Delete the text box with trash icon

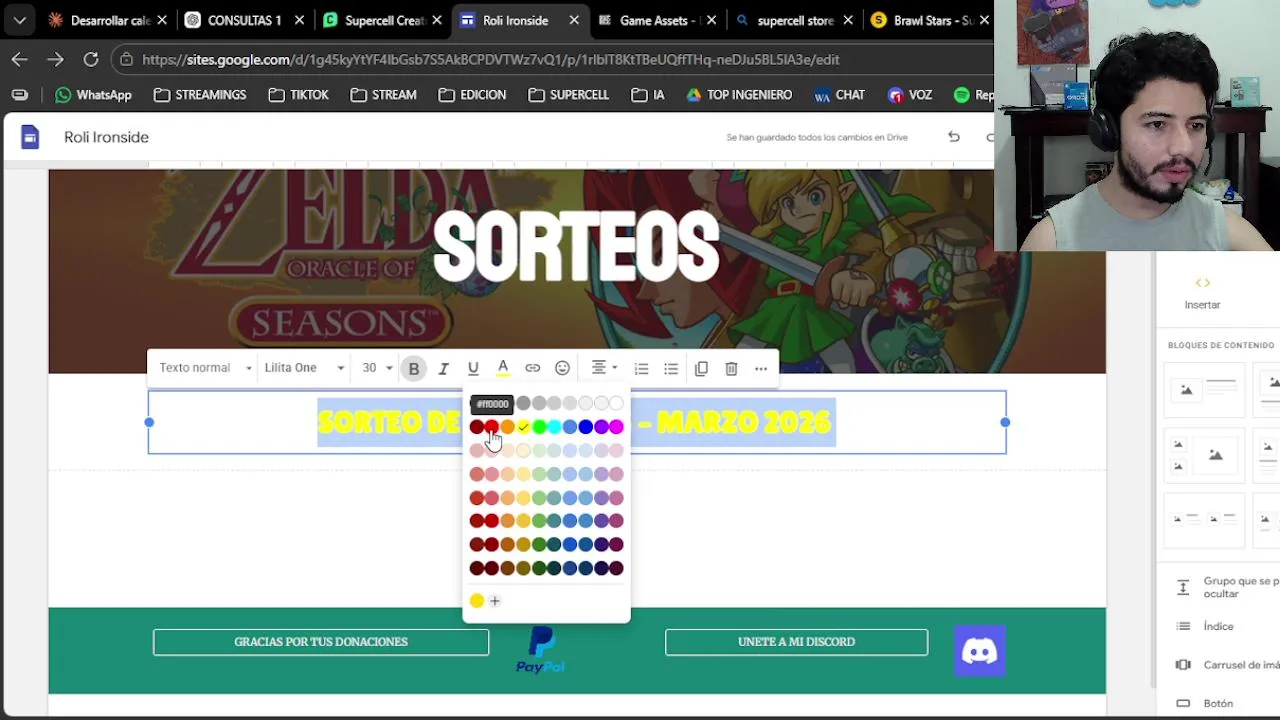731,368
